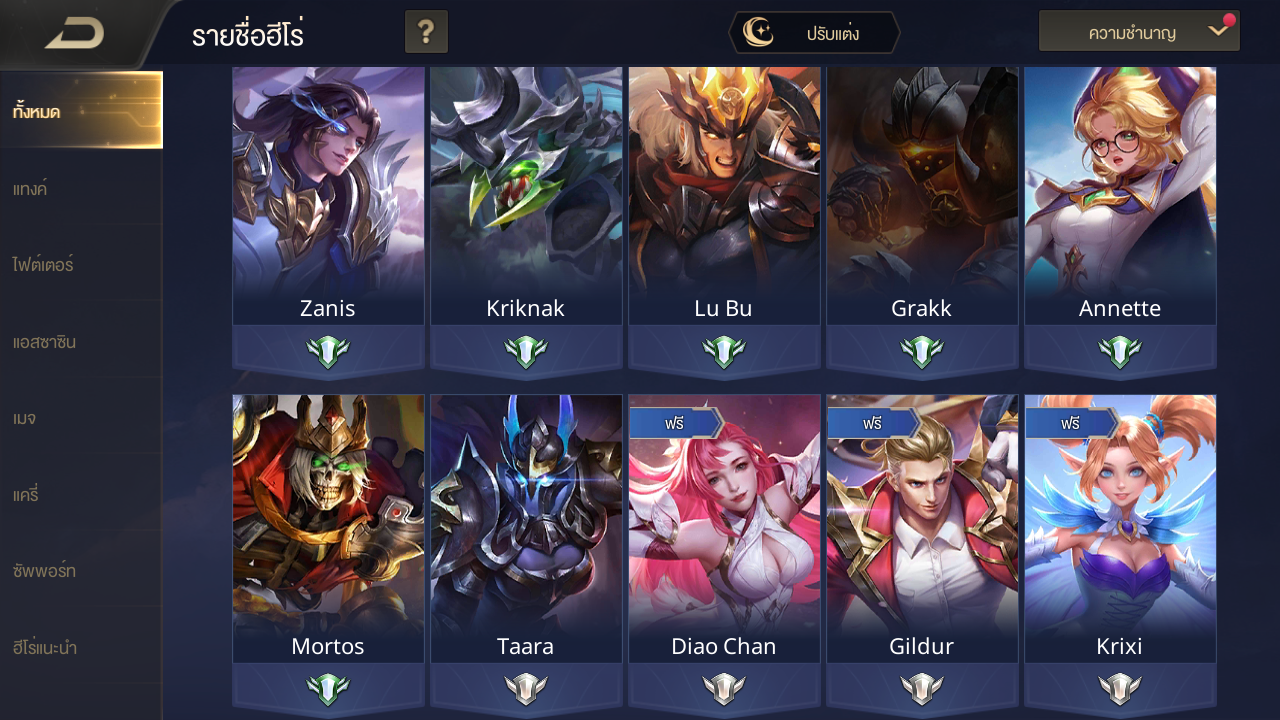Open the ความชำนาญ sort dropdown
Screen dimensions: 1280x720
click(x=1139, y=31)
